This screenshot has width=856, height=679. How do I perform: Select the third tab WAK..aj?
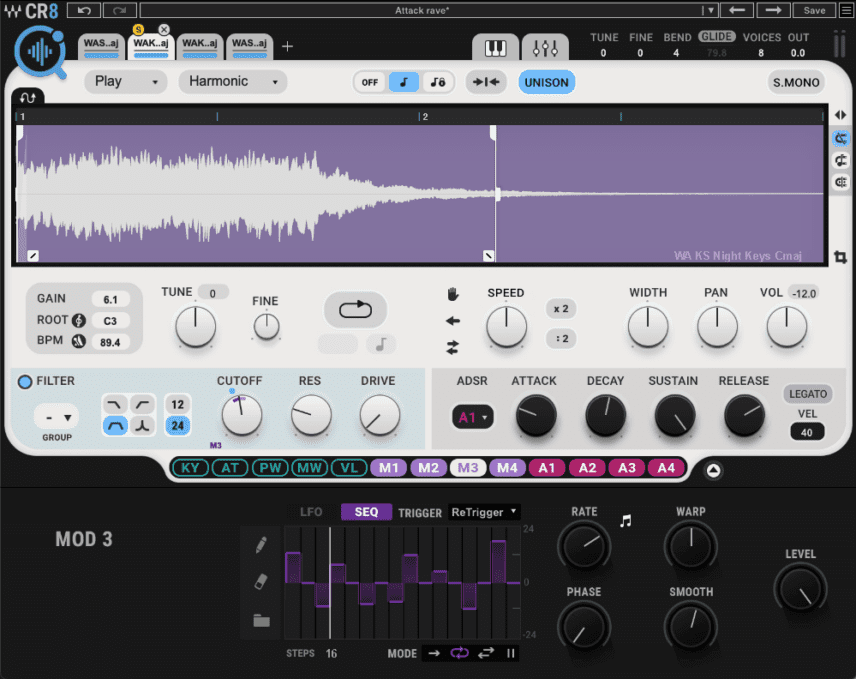point(199,47)
